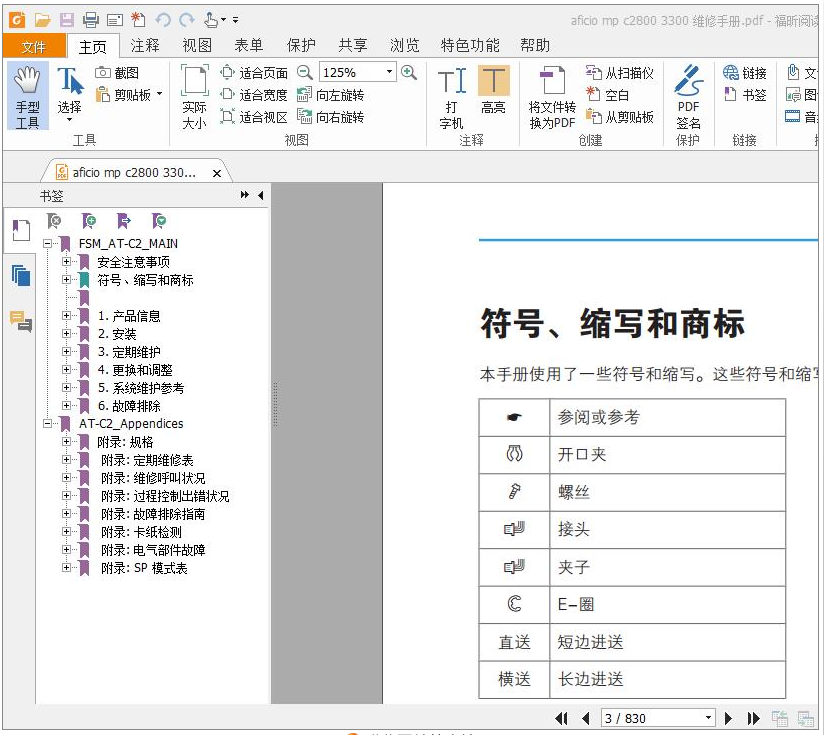Switch to the 保护 ribbon tab
Screen dimensions: 824x735
click(x=301, y=46)
